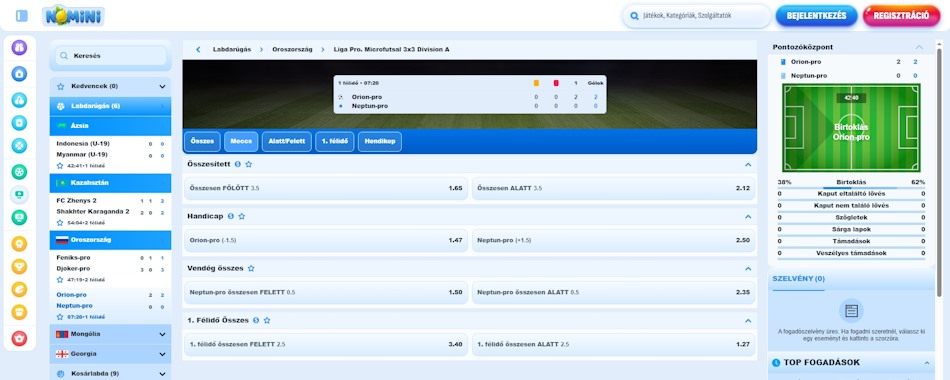Favorite the Feniks-pro vs Djoker-pro star
Image resolution: width=950 pixels, height=380 pixels.
click(60, 280)
